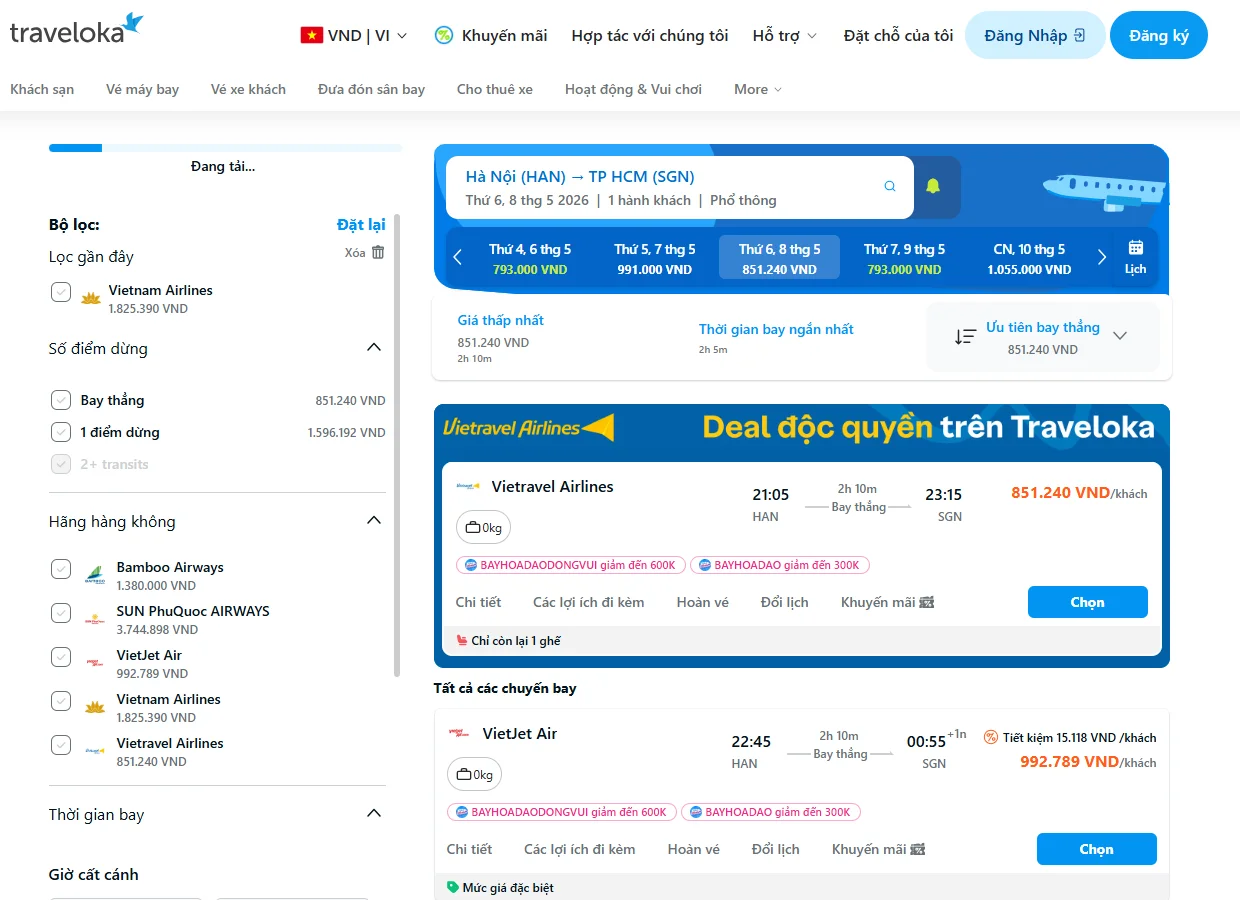This screenshot has height=900, width=1240.
Task: Switch to the Vé xe khách tab
Action: 247,89
